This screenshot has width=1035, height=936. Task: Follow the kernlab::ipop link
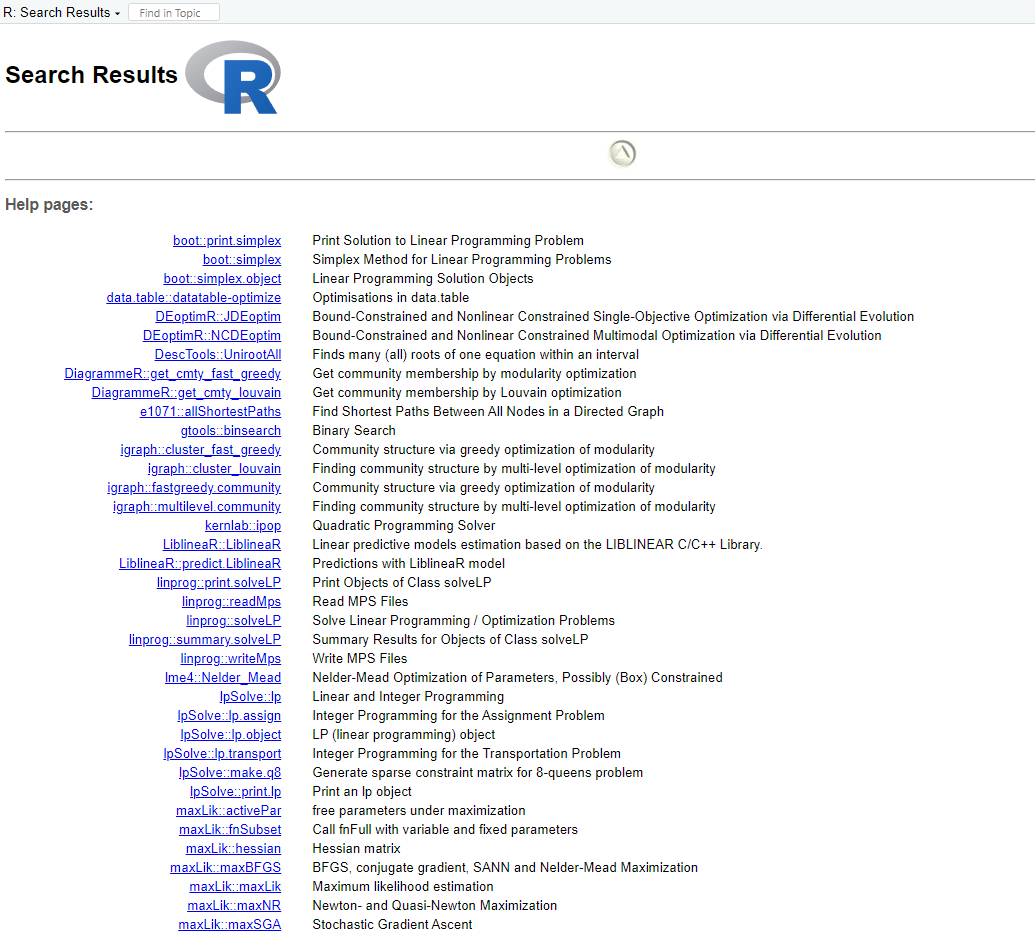tap(243, 526)
